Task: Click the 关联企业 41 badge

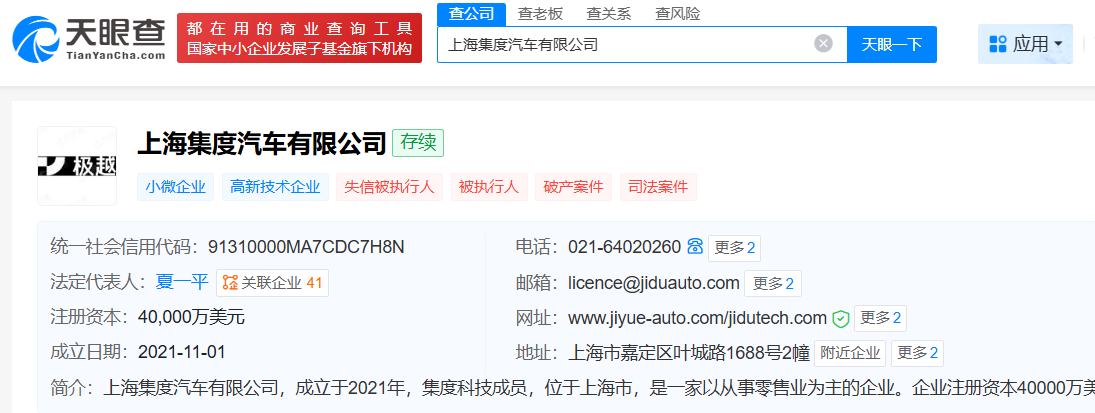Action: (272, 283)
